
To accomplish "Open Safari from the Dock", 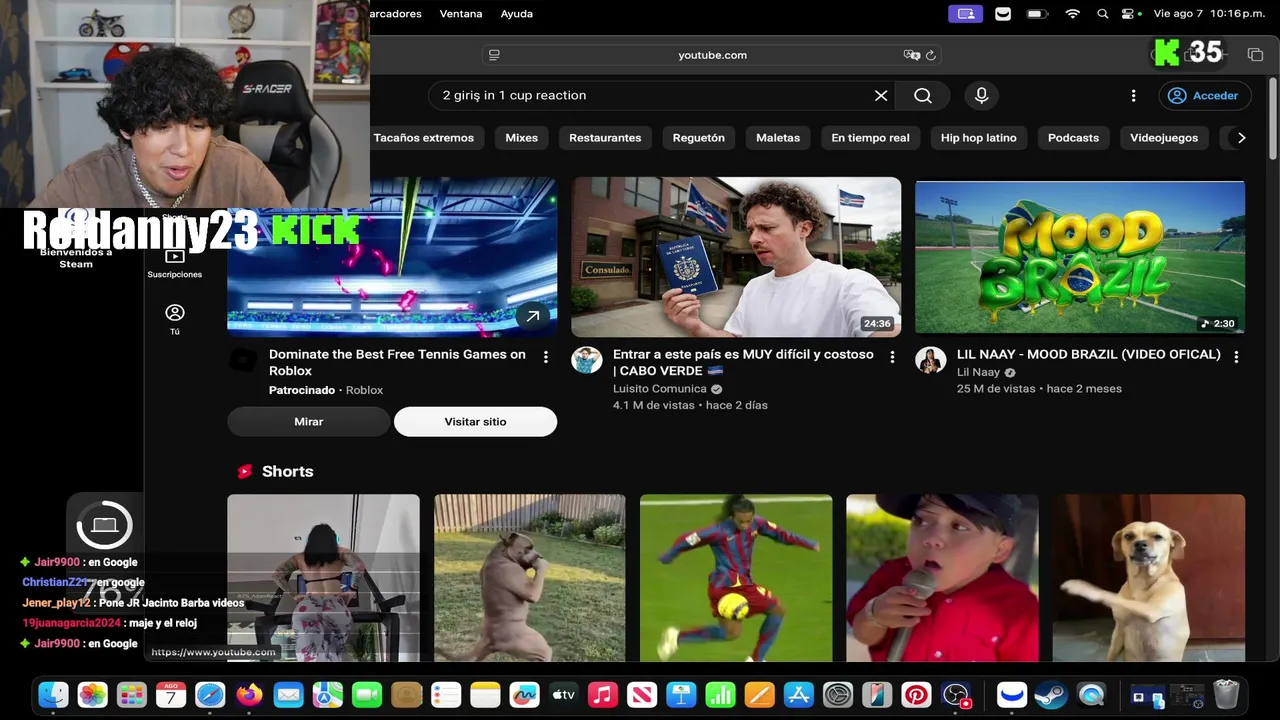I will tap(210, 694).
